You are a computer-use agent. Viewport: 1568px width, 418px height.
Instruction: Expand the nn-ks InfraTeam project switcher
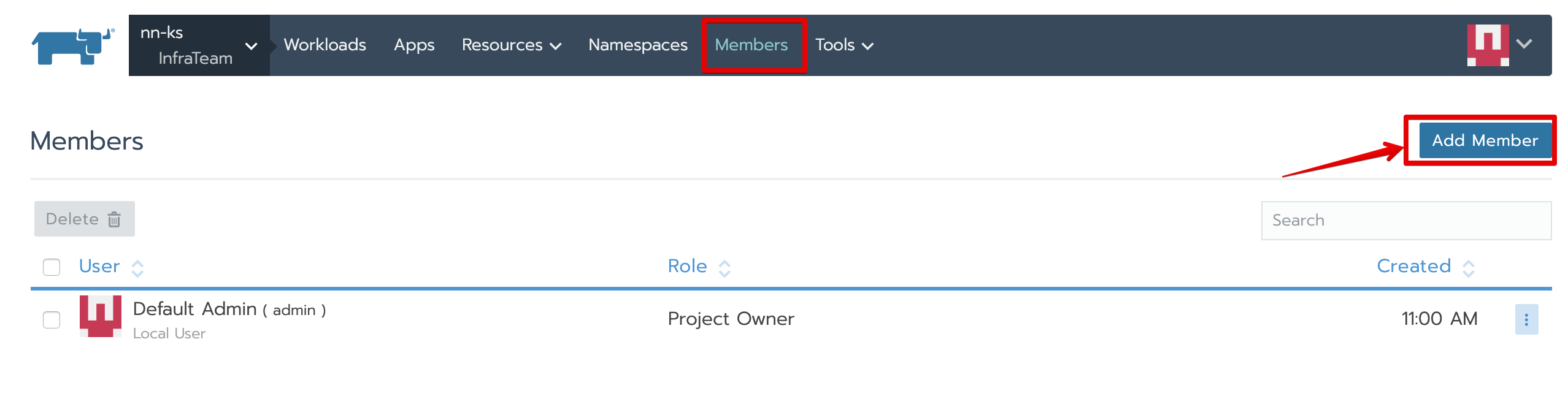click(x=250, y=46)
